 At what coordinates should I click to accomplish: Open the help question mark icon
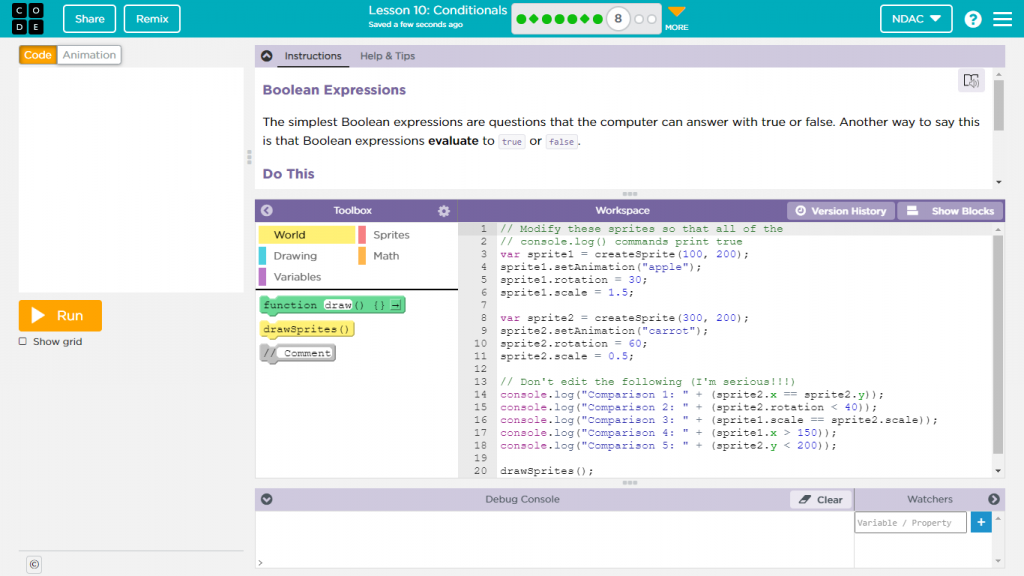tap(972, 19)
